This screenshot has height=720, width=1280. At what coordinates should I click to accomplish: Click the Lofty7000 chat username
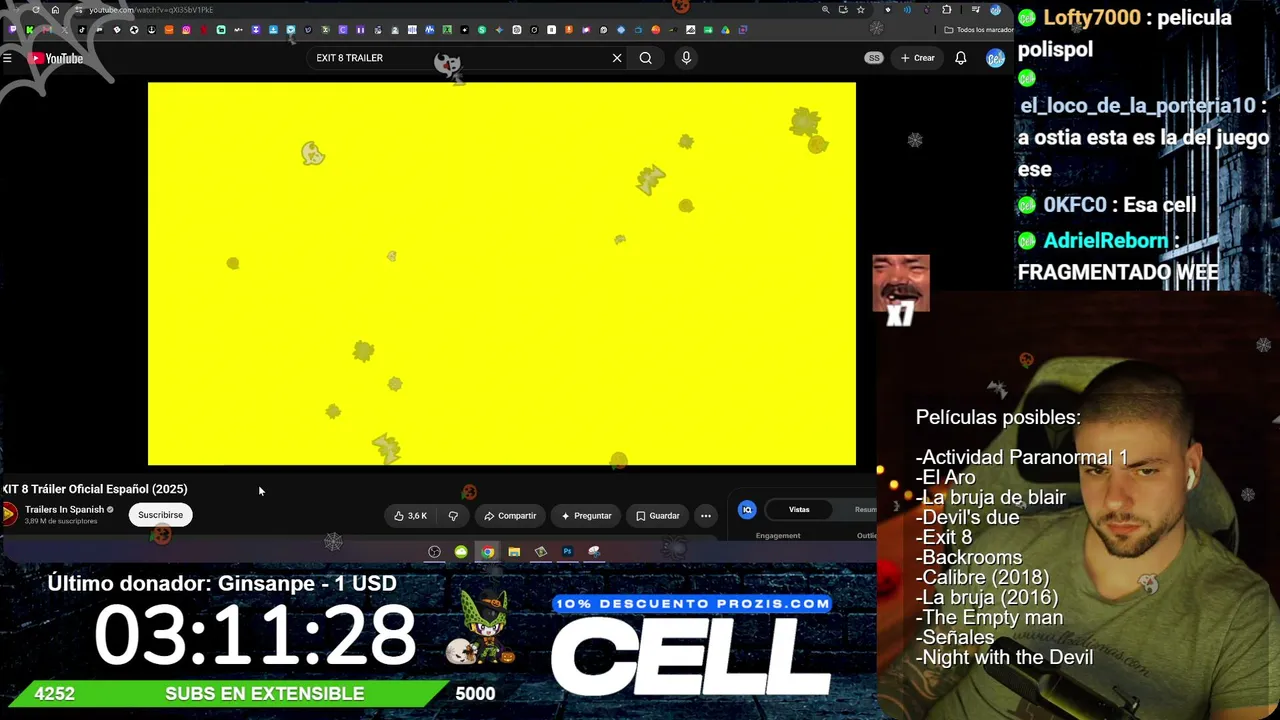[1092, 18]
